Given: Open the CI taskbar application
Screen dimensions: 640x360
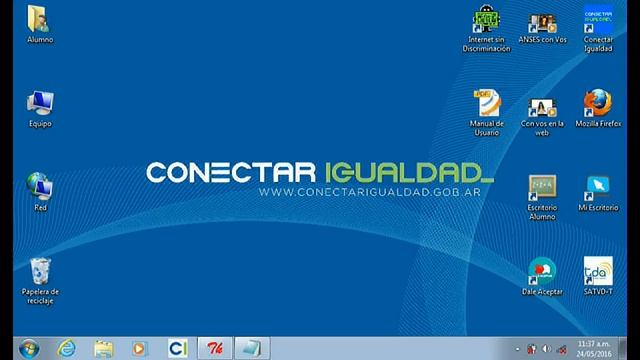Looking at the screenshot, I should pos(178,349).
